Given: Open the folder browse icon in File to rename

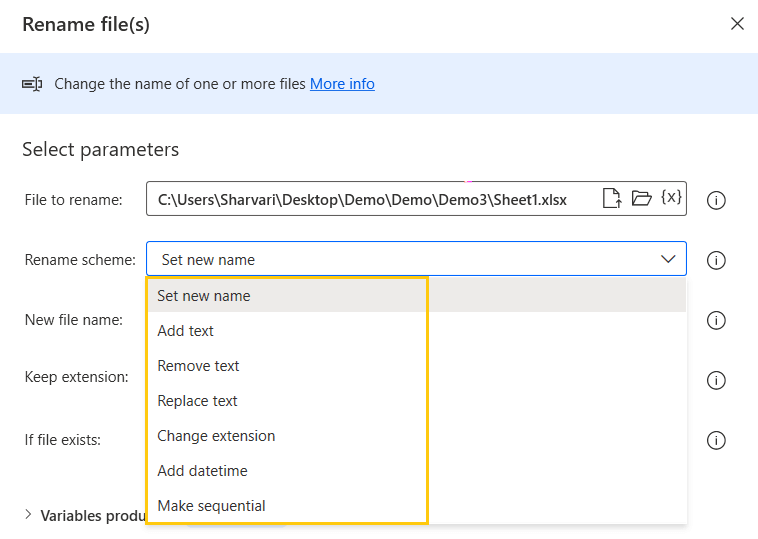Looking at the screenshot, I should (641, 198).
